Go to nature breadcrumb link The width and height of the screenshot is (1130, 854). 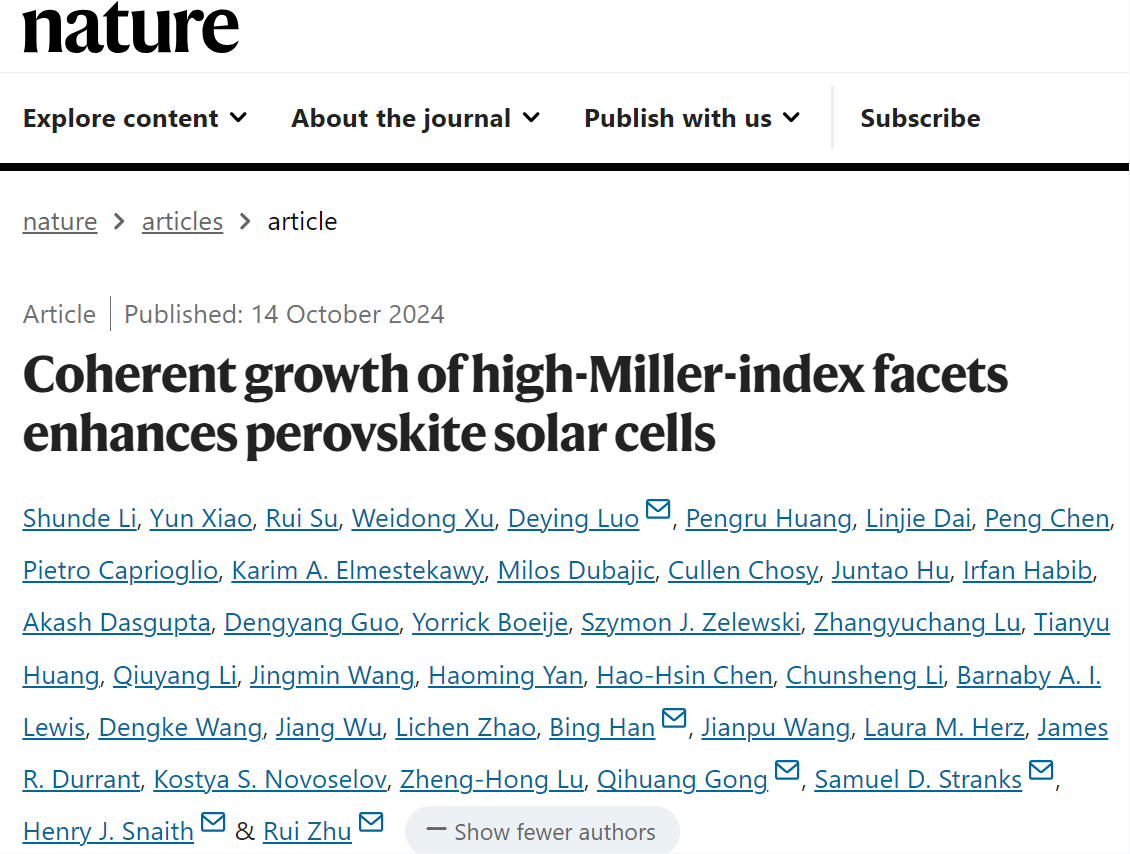(60, 221)
